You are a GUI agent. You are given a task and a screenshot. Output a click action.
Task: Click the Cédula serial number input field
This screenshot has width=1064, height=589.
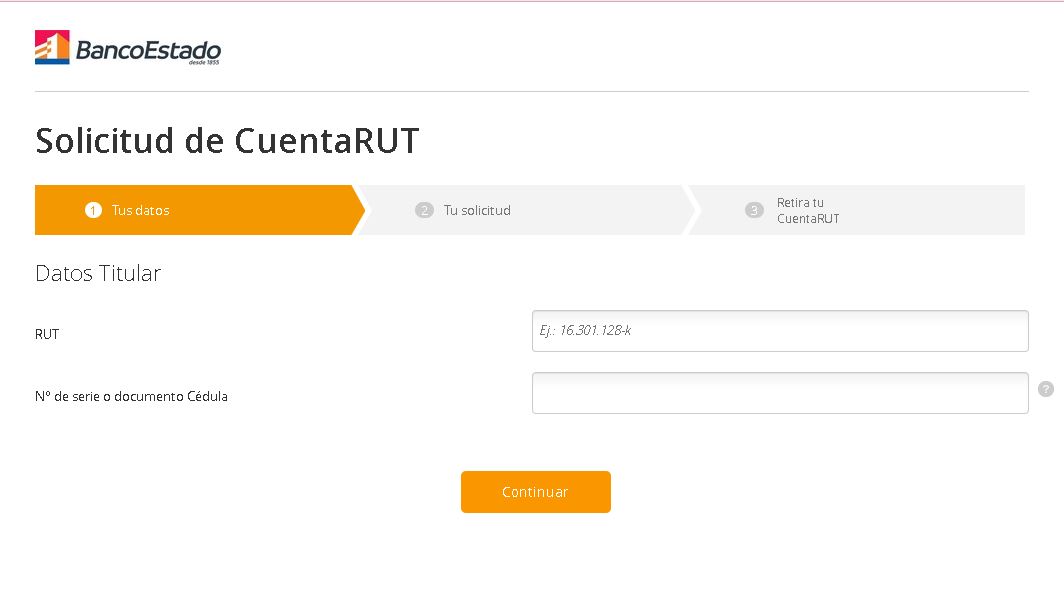[780, 393]
